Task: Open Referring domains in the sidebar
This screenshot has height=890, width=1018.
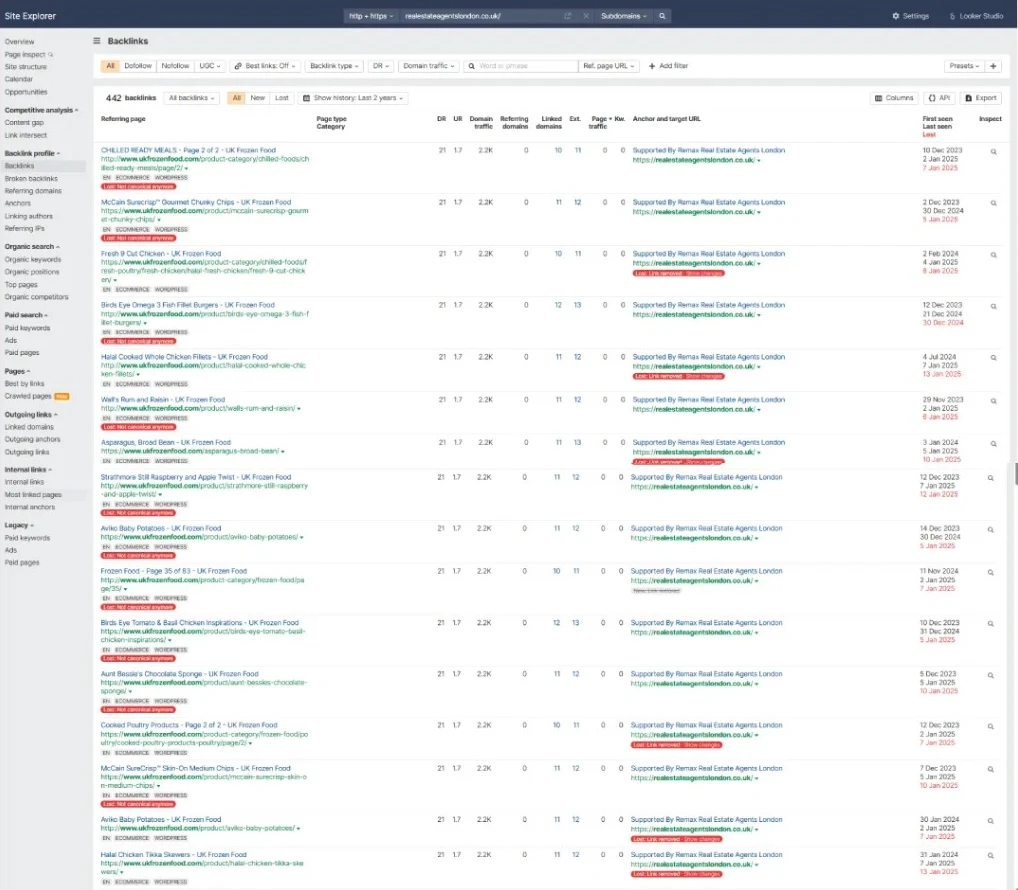Action: pos(33,191)
